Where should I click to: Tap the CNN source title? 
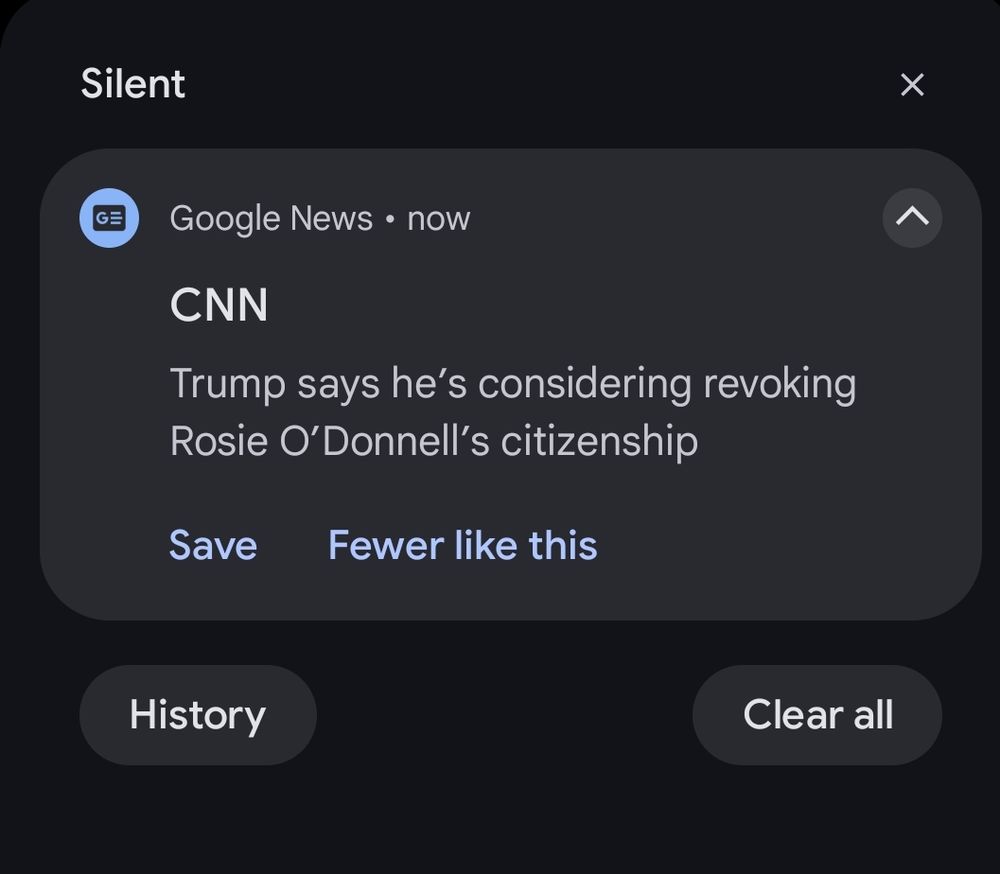[x=219, y=305]
